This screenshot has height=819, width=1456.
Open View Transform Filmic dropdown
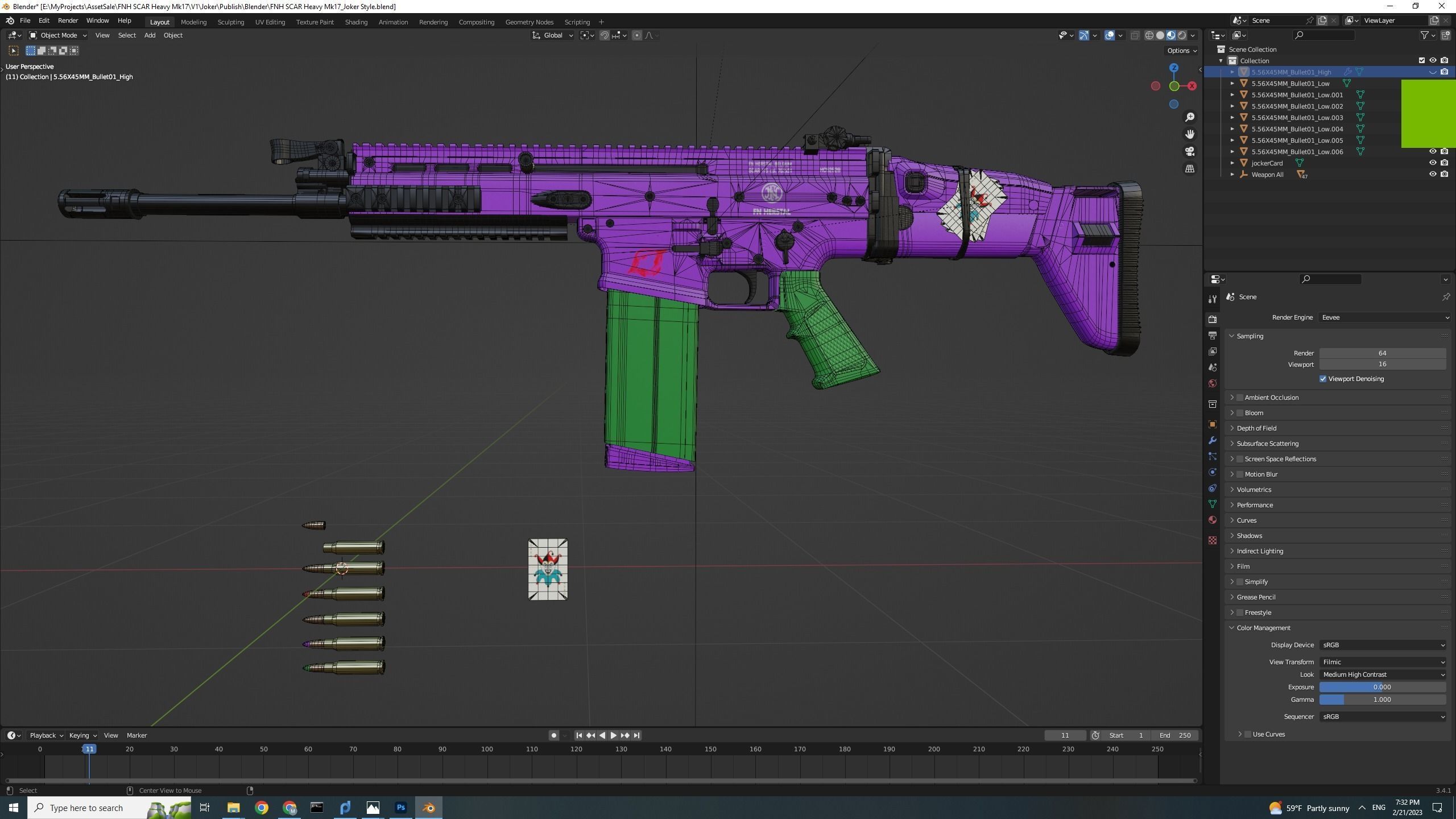(x=1383, y=662)
